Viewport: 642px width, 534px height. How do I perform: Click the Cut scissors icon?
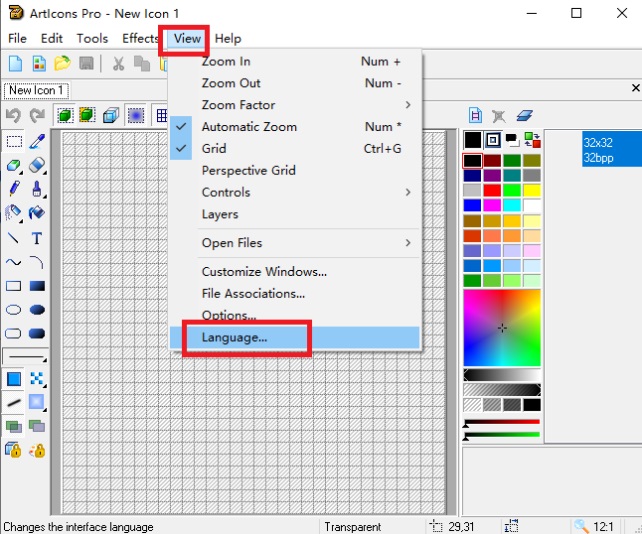[118, 63]
